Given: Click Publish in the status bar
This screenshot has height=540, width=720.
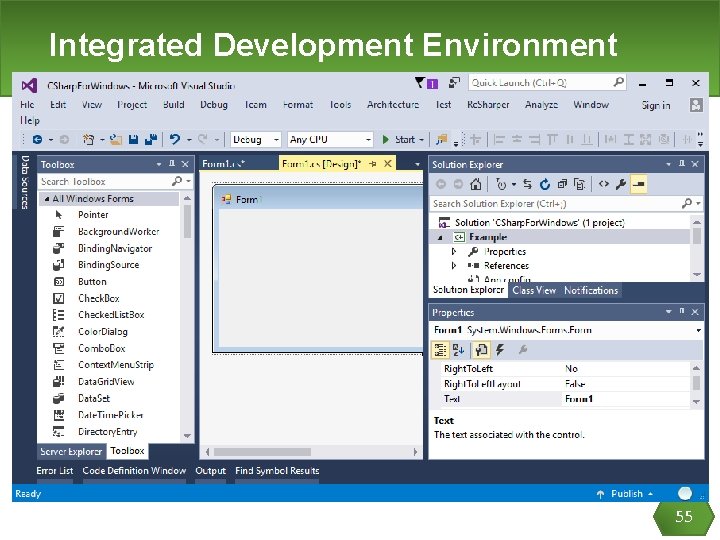Looking at the screenshot, I should click(x=625, y=494).
